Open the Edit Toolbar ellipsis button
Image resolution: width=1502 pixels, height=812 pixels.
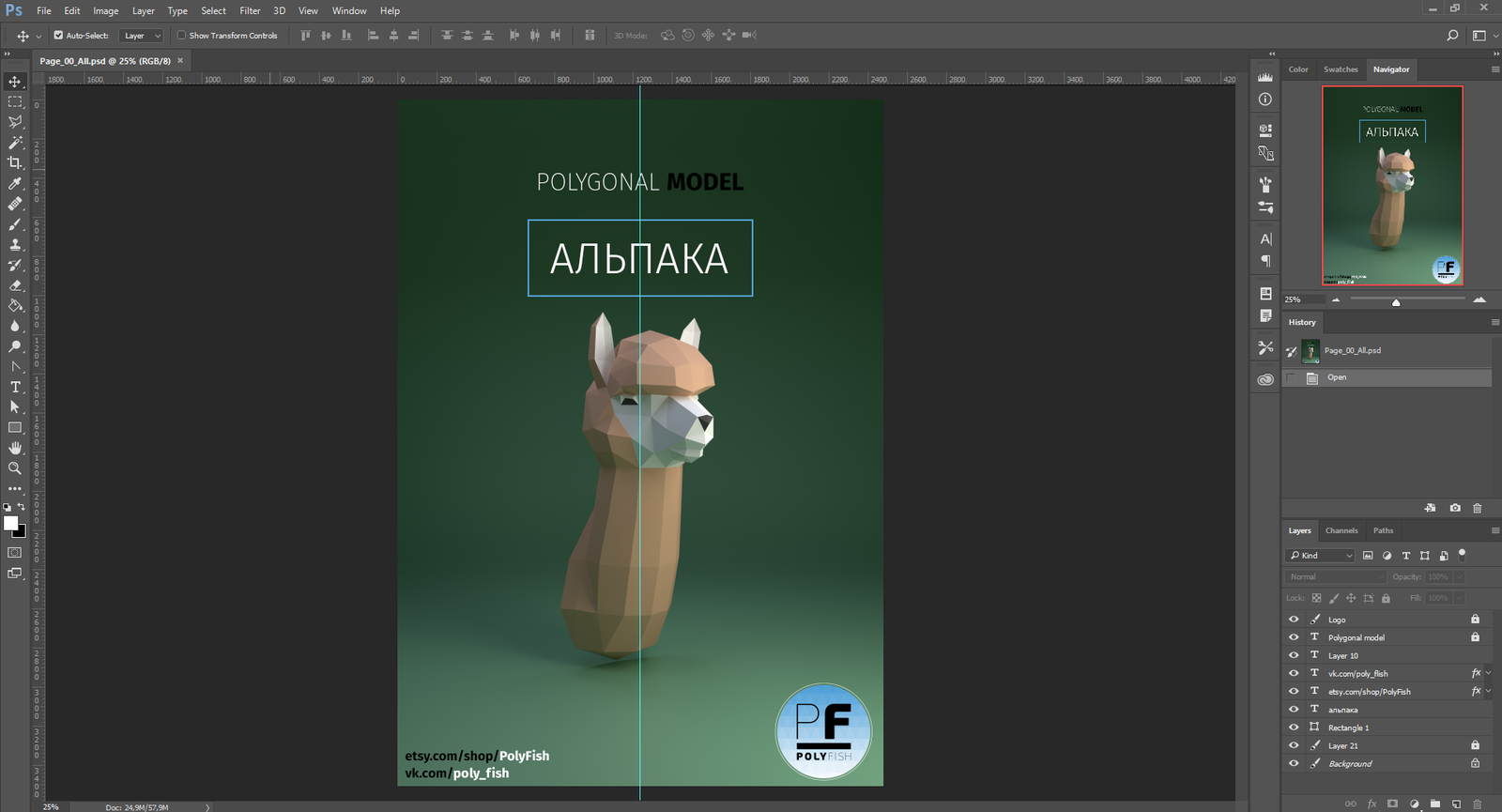pos(15,489)
